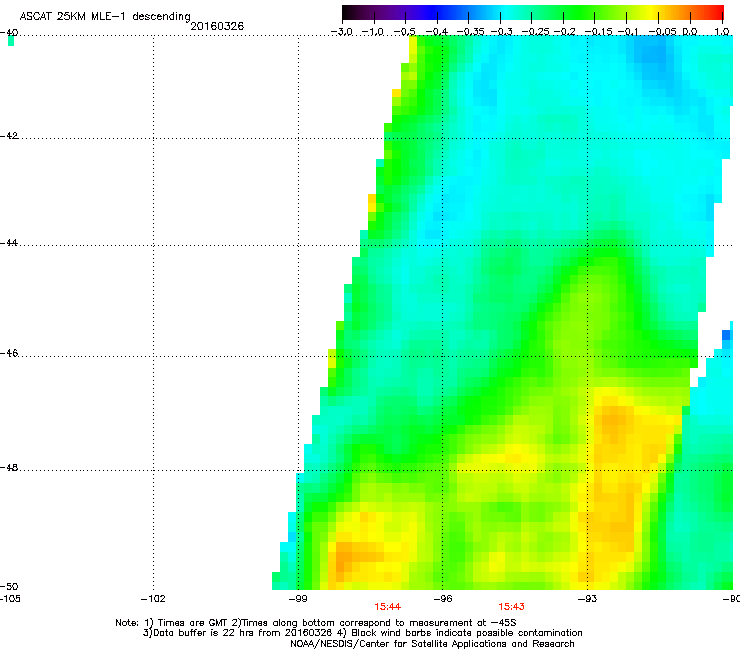Click the colorbar label -1.0
This screenshot has width=740, height=650.
pos(373,32)
